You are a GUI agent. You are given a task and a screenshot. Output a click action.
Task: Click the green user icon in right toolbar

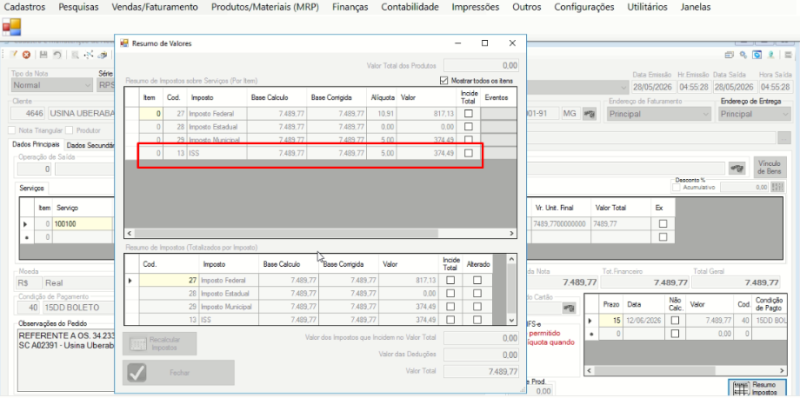point(772,55)
